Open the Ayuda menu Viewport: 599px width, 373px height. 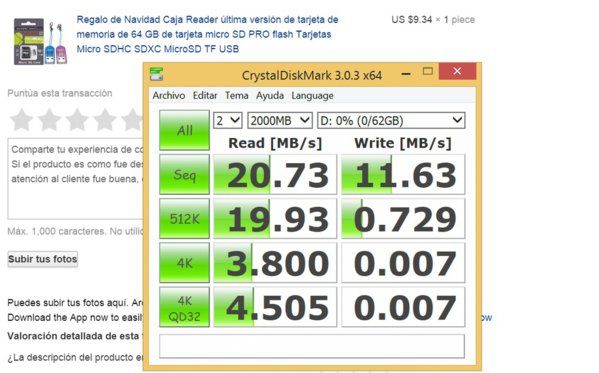pyautogui.click(x=270, y=96)
